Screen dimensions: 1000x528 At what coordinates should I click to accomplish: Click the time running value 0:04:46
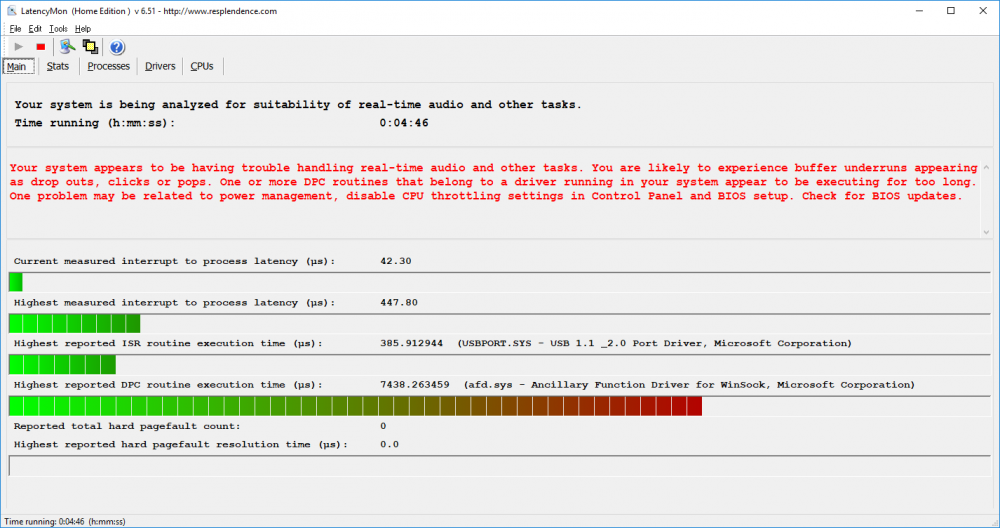pos(404,123)
